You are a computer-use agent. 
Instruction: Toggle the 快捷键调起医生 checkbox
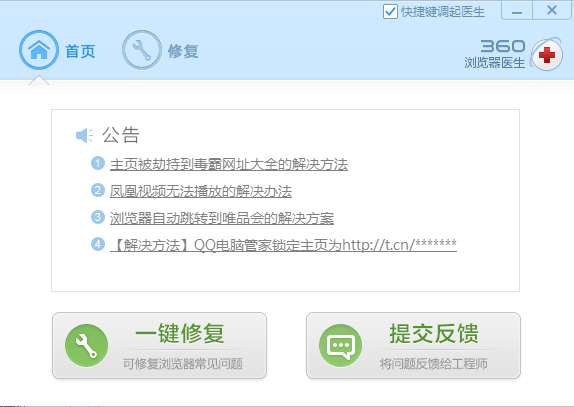point(390,11)
